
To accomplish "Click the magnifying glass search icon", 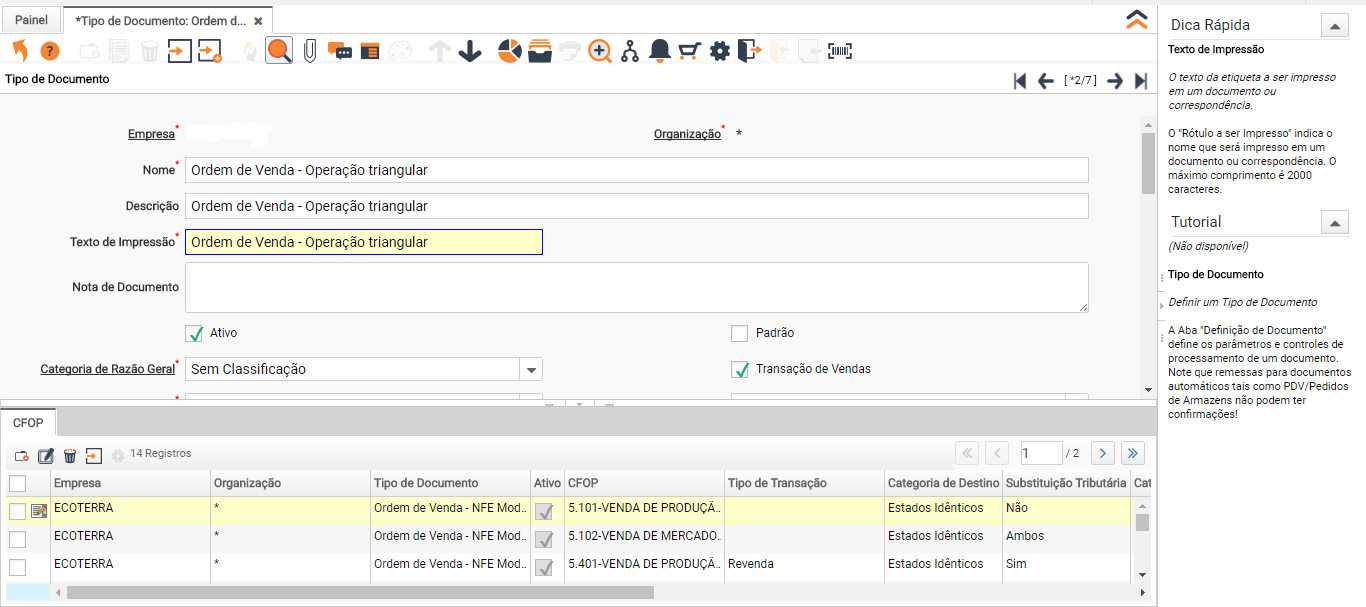I will pos(279,51).
